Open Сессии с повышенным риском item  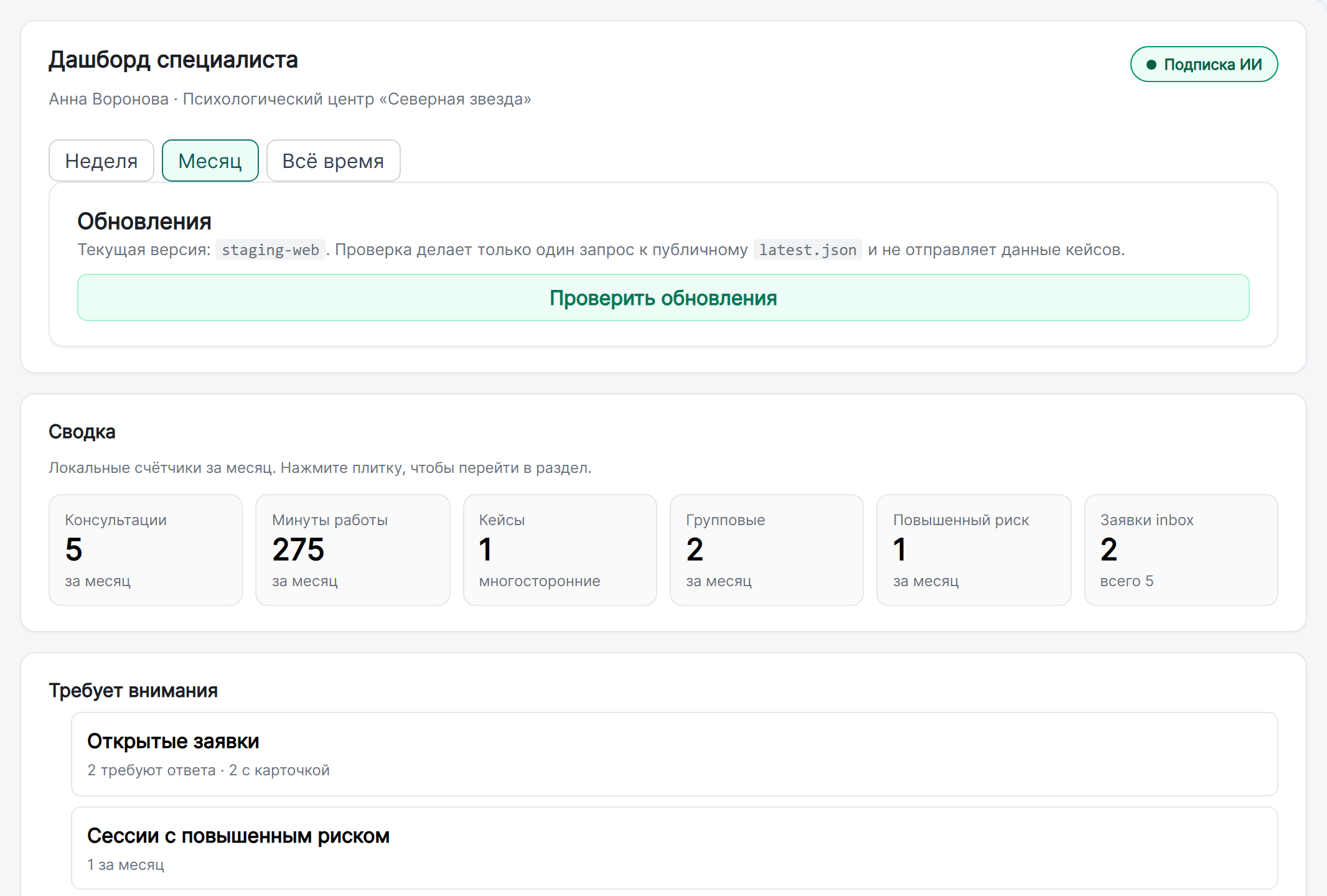(675, 848)
